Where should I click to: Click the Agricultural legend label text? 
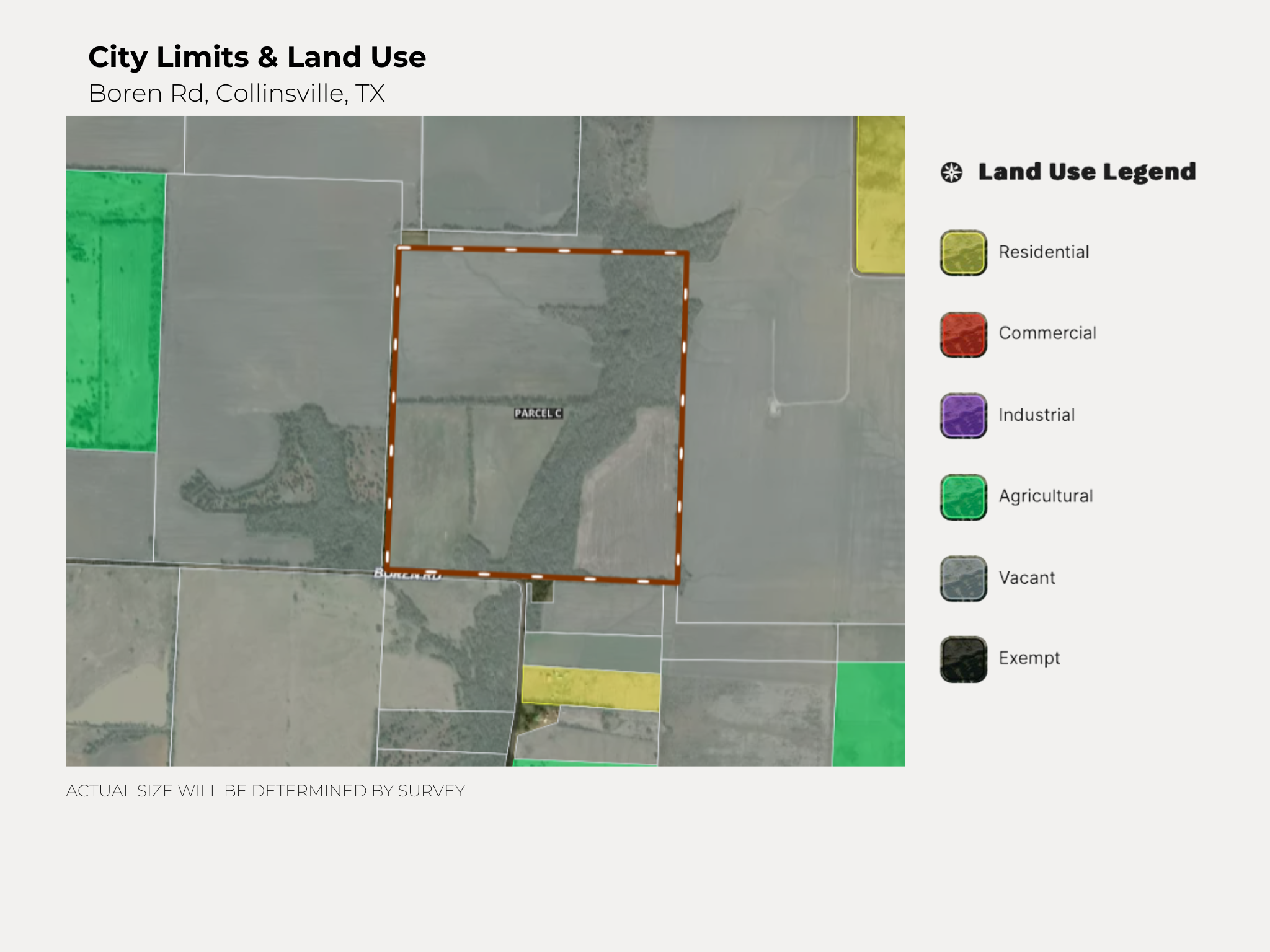[x=1046, y=496]
